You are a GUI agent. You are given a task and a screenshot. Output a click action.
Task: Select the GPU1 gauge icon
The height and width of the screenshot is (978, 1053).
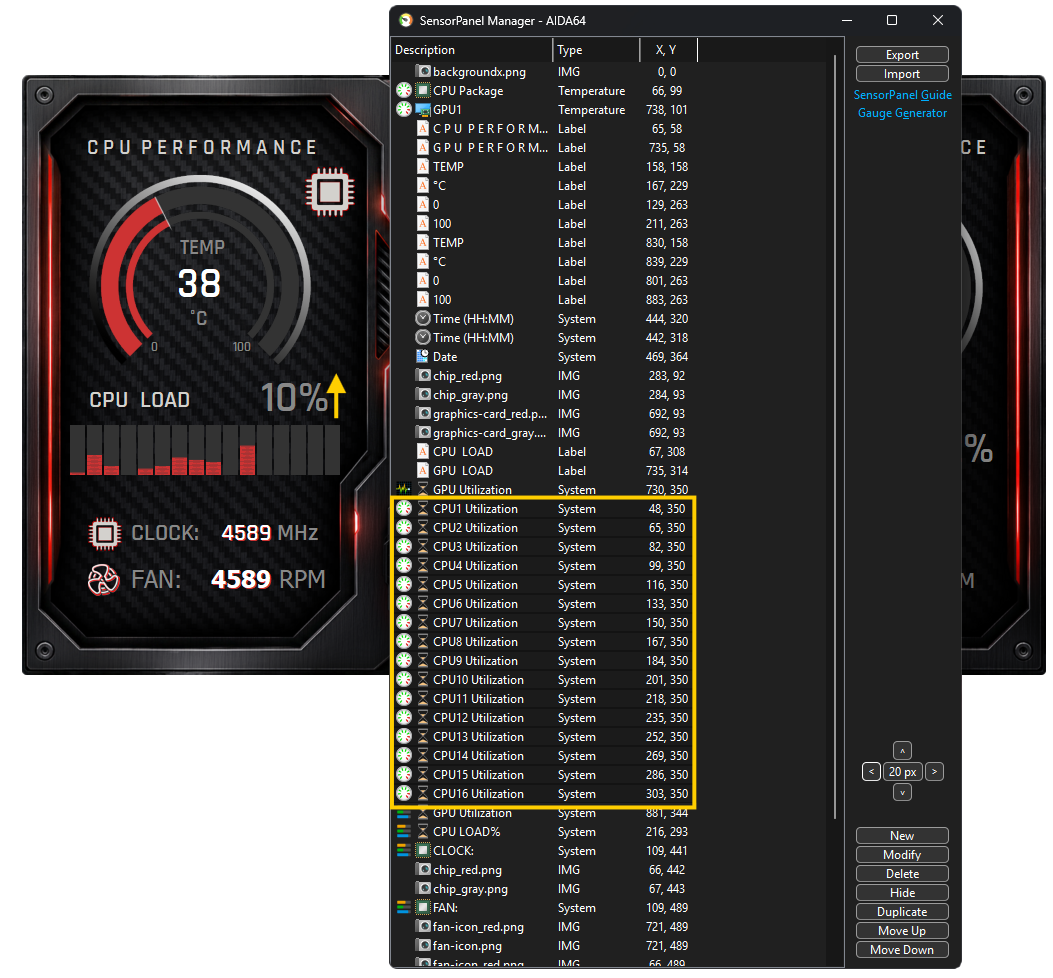click(x=404, y=109)
